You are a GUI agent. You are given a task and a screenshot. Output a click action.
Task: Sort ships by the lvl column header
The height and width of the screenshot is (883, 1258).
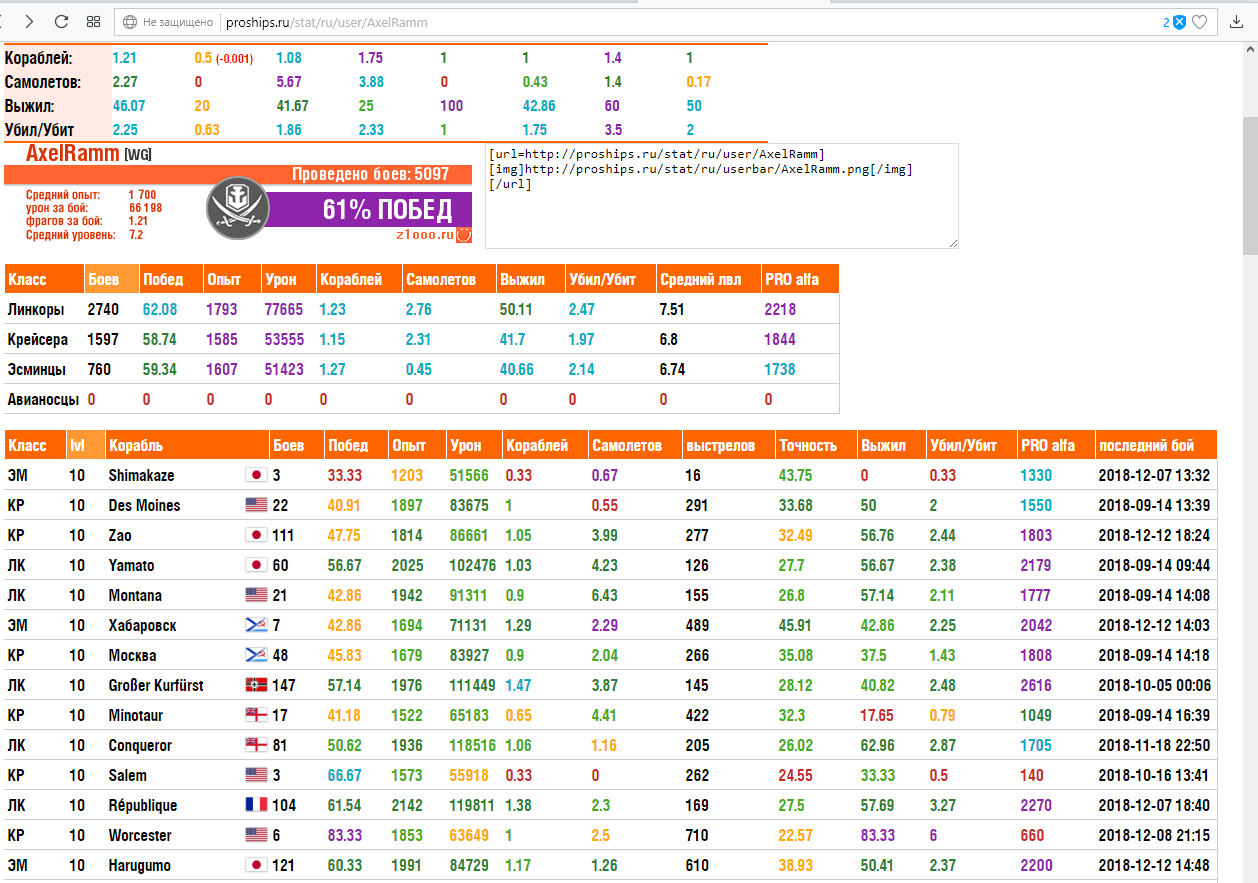click(x=85, y=445)
